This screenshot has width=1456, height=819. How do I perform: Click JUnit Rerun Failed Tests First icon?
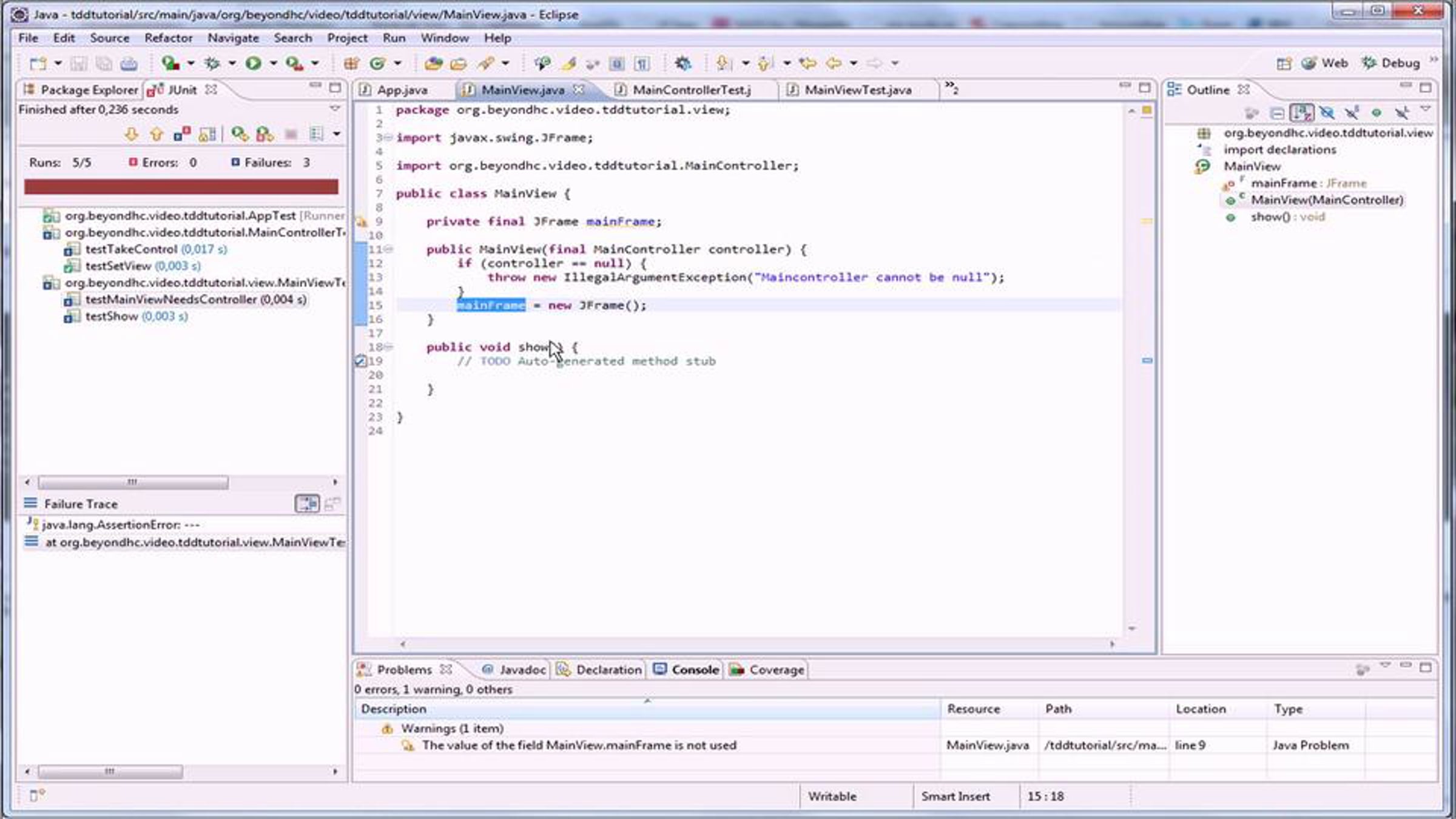click(265, 134)
